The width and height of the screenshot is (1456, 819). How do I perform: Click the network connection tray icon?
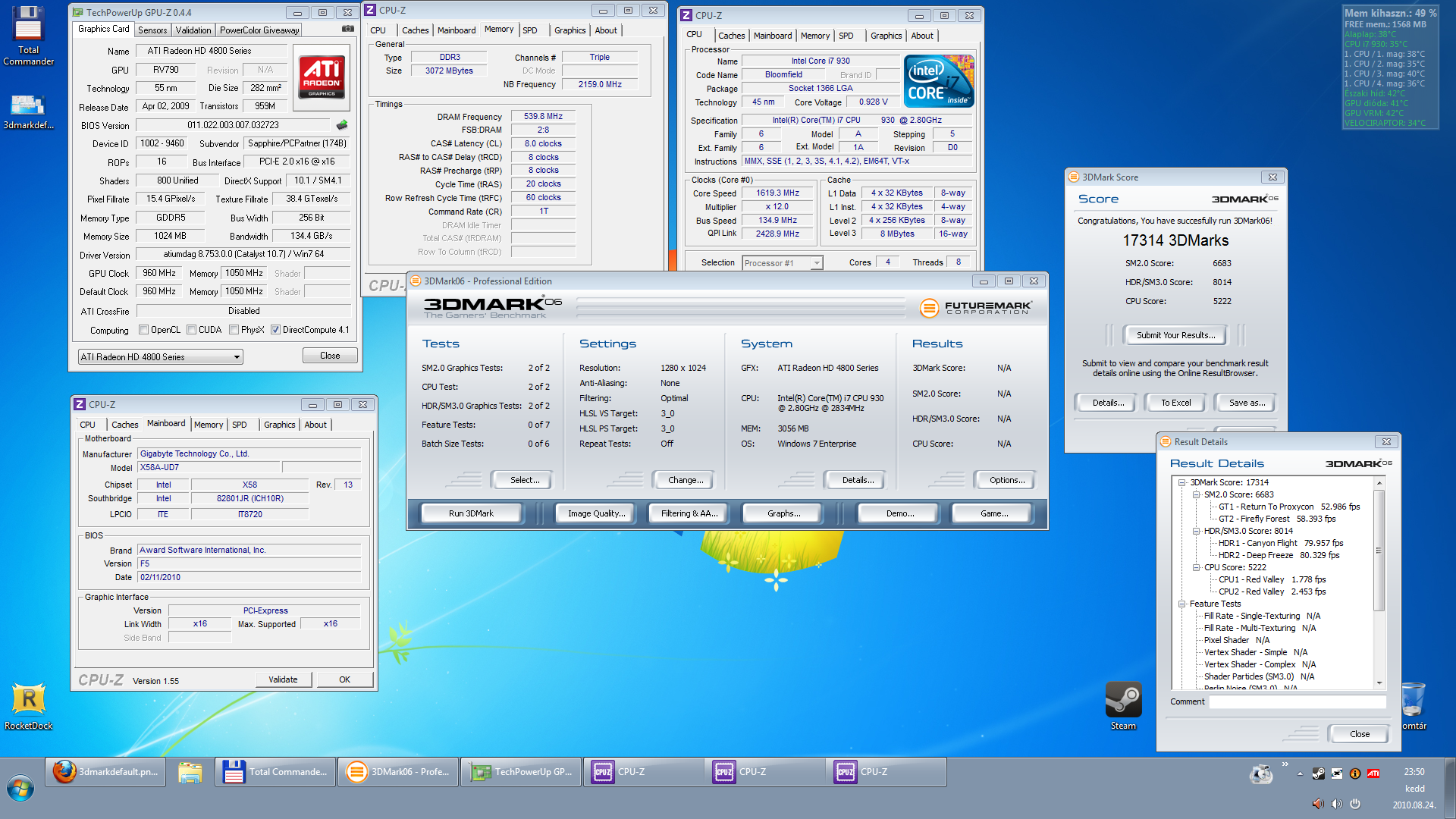(1337, 773)
